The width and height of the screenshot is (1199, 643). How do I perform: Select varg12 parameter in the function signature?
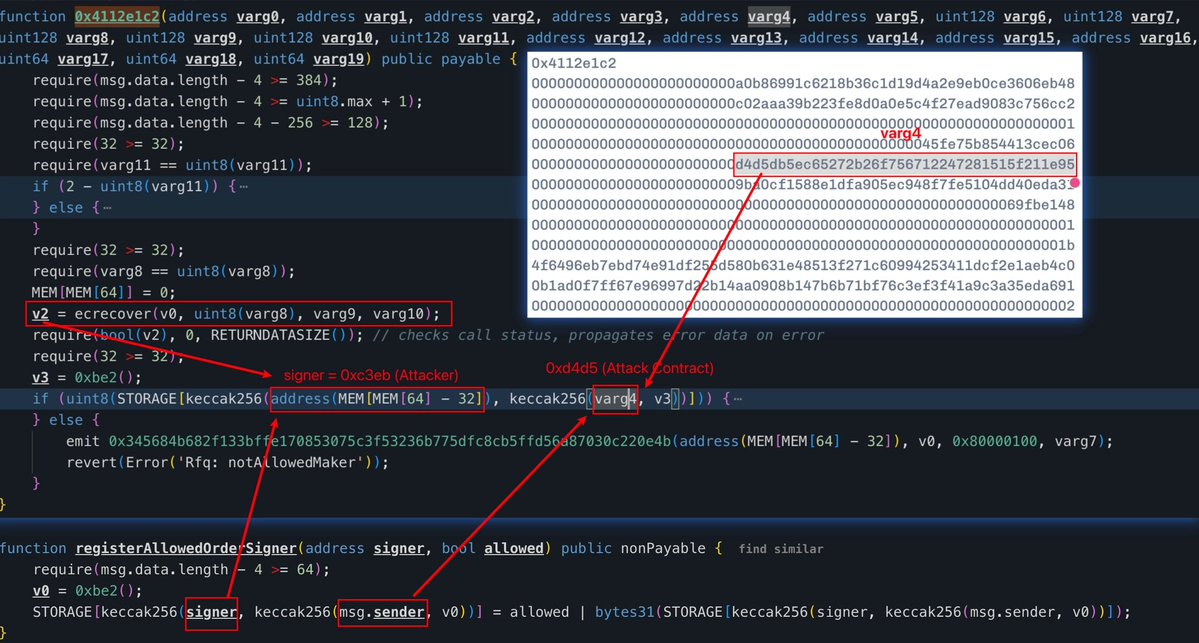pyautogui.click(x=619, y=37)
